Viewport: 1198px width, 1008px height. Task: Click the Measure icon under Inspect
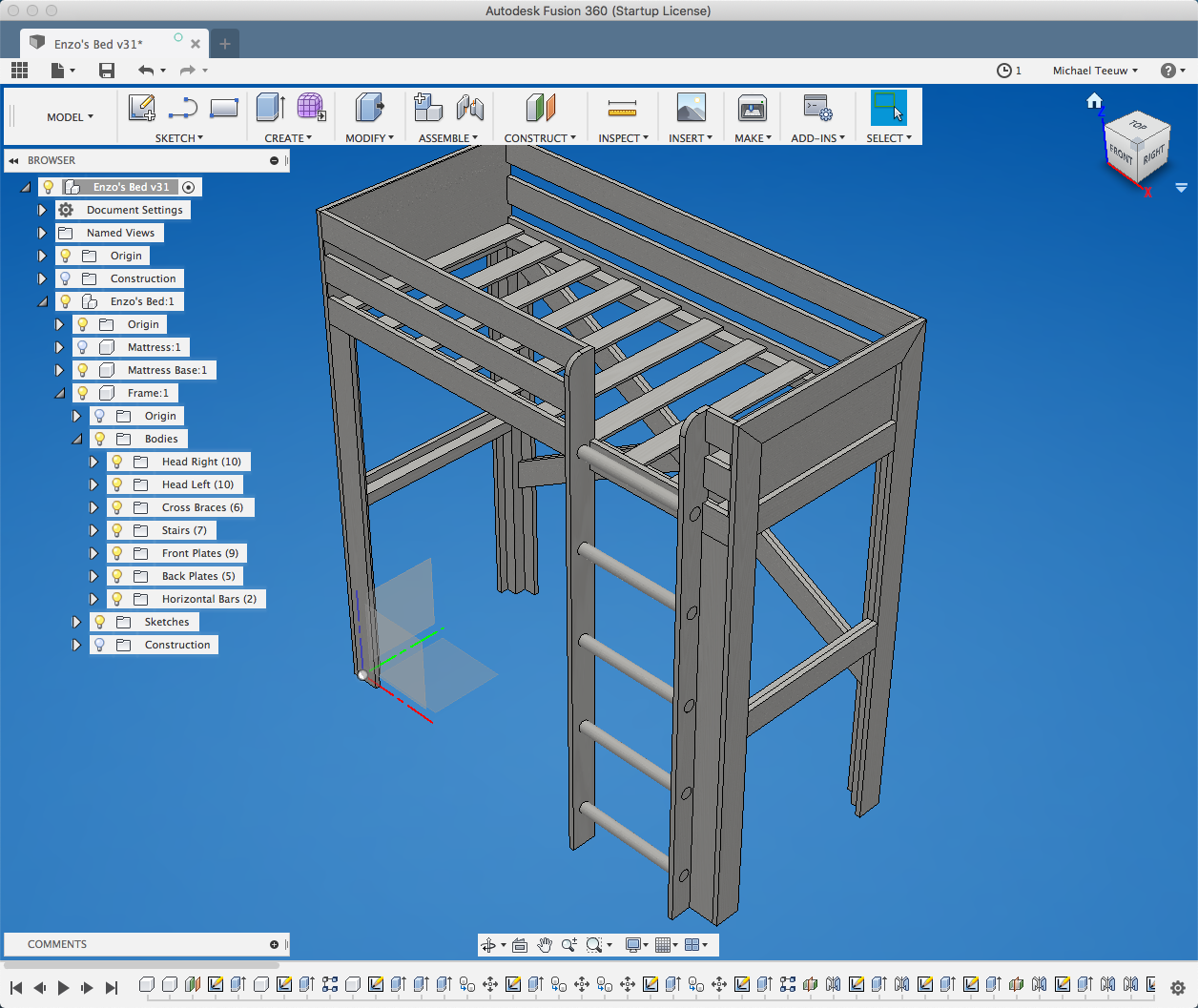tap(622, 108)
